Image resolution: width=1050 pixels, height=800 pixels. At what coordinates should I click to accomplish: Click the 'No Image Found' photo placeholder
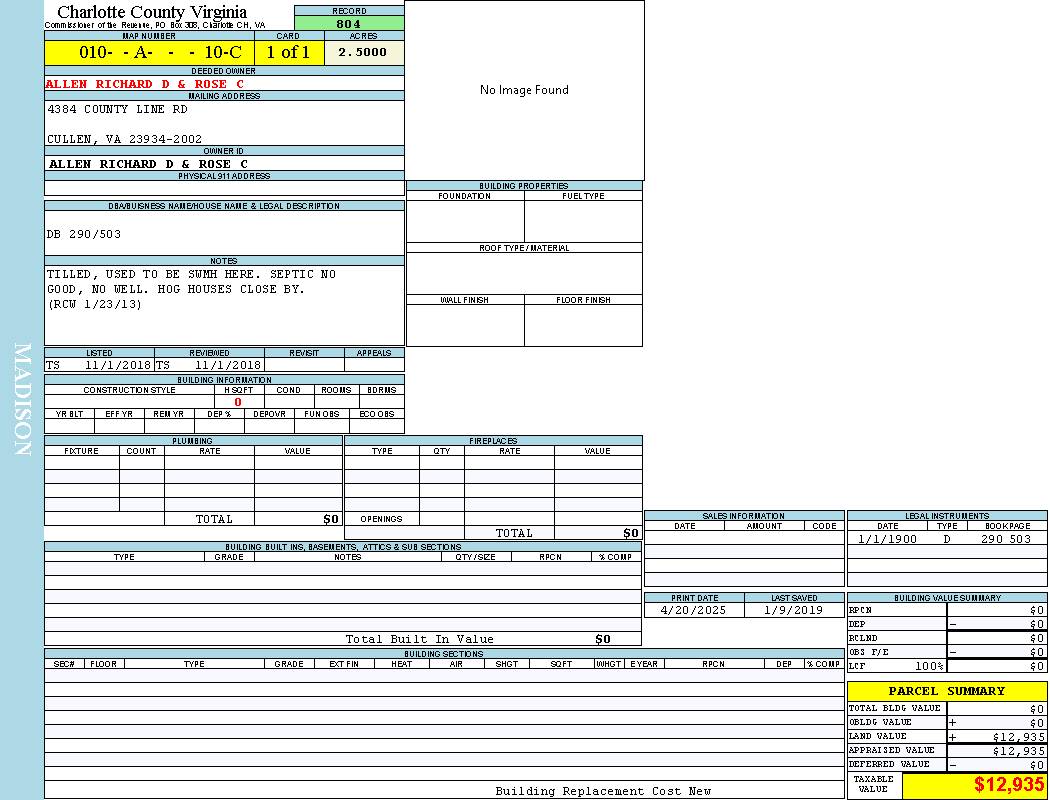click(524, 90)
